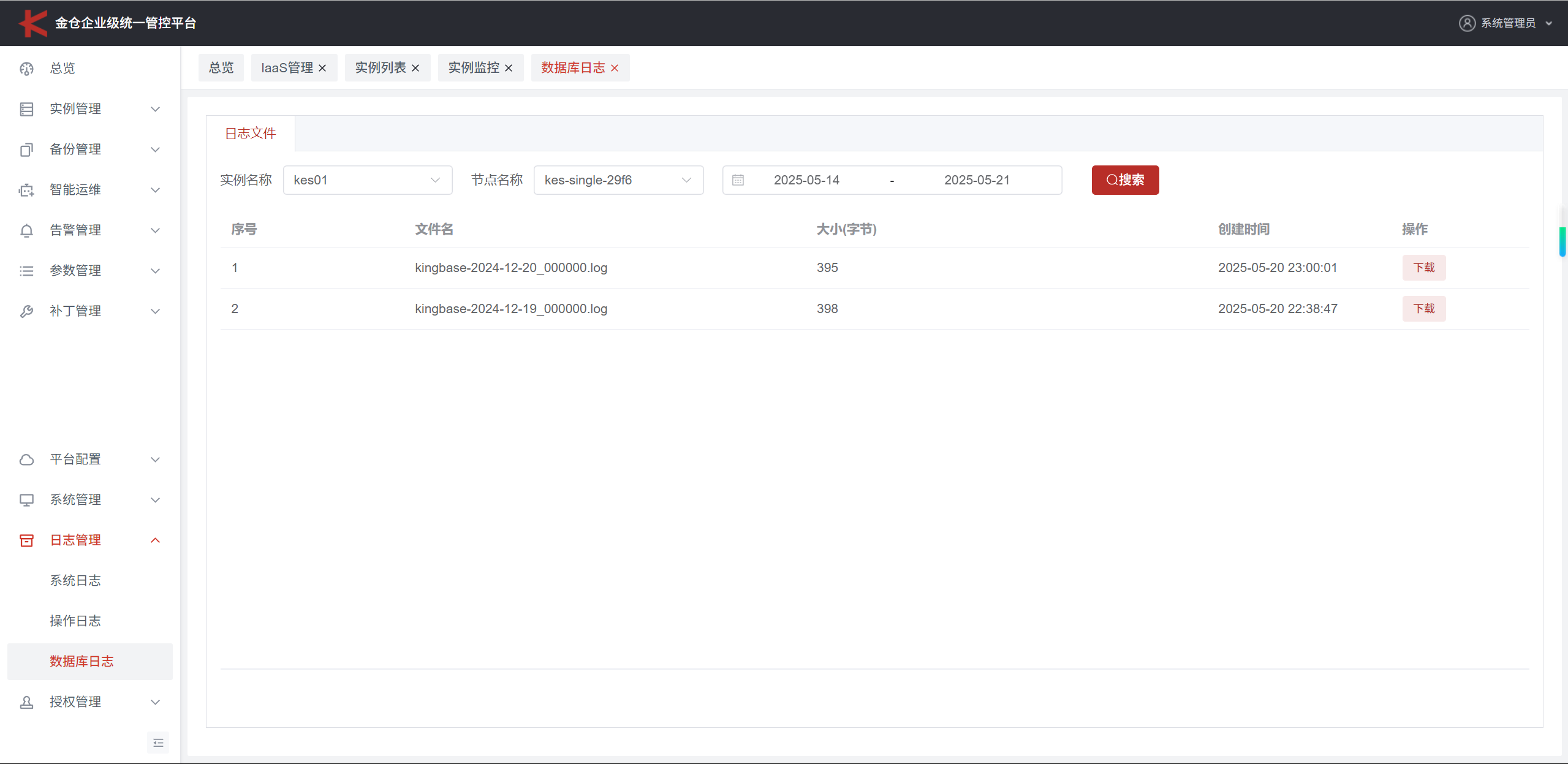Click the 补丁管理 wrench icon
The image size is (1568, 764).
tap(26, 311)
